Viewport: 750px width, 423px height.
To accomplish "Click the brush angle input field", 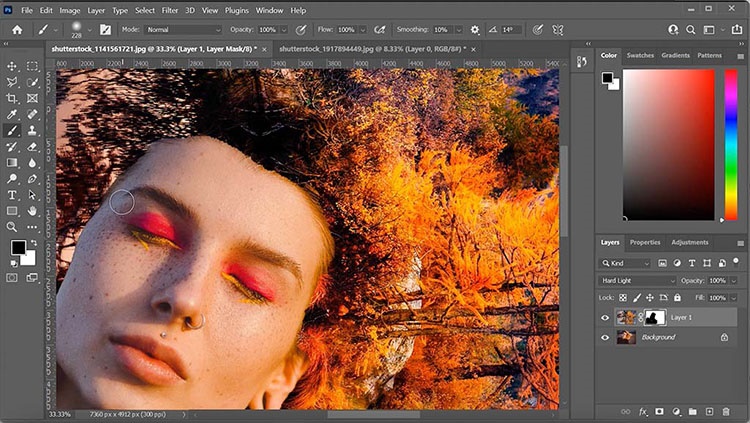I will [x=511, y=30].
